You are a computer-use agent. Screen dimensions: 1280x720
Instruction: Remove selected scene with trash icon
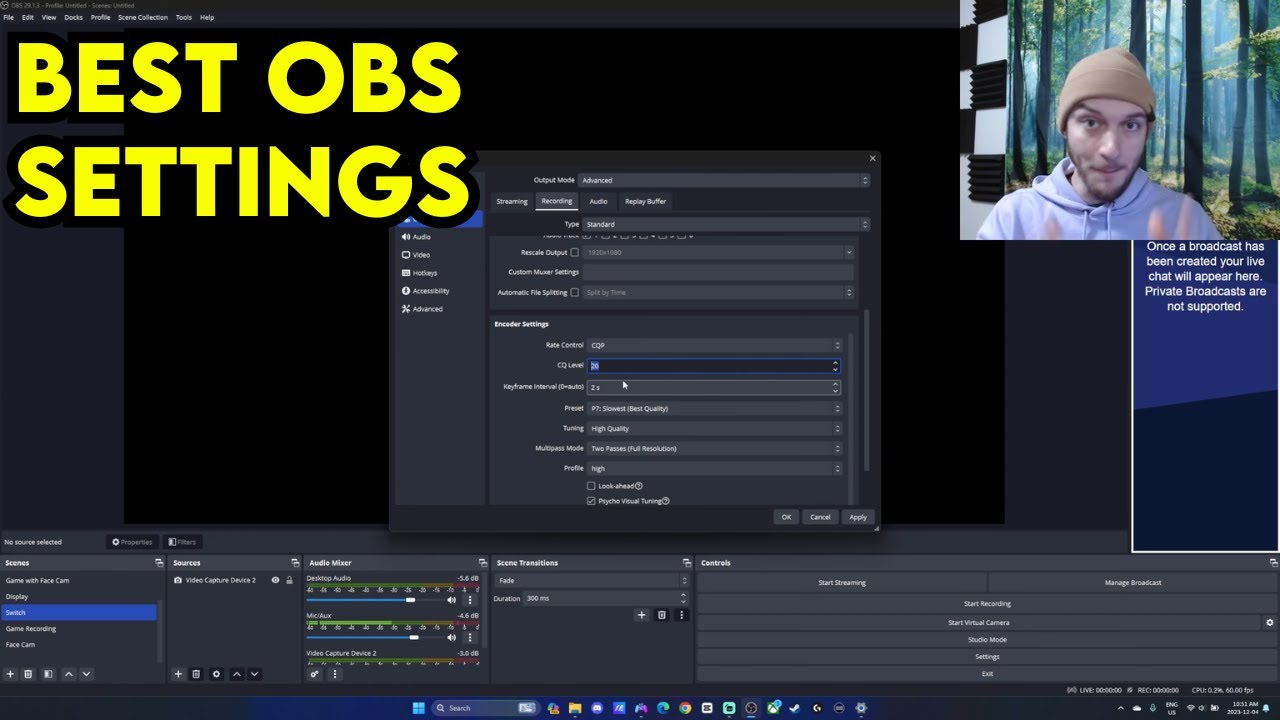[x=28, y=674]
